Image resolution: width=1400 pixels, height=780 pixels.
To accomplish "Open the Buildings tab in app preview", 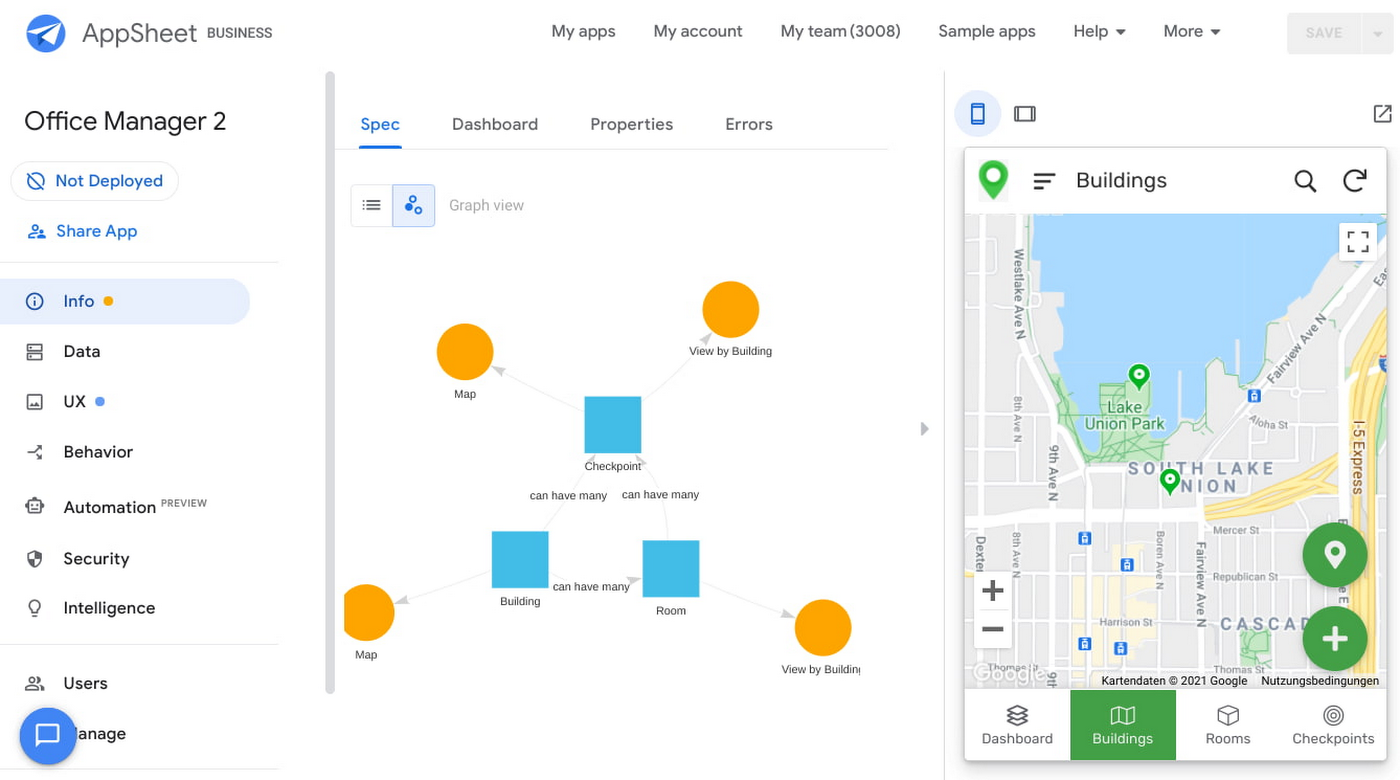I will pos(1123,725).
